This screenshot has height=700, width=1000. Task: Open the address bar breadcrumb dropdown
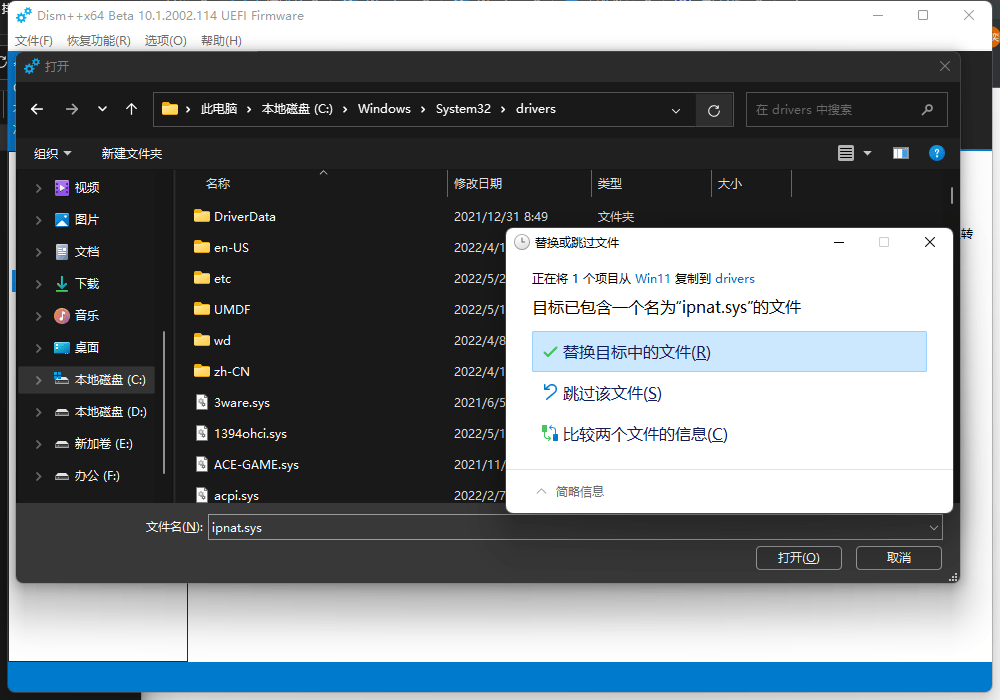point(676,109)
